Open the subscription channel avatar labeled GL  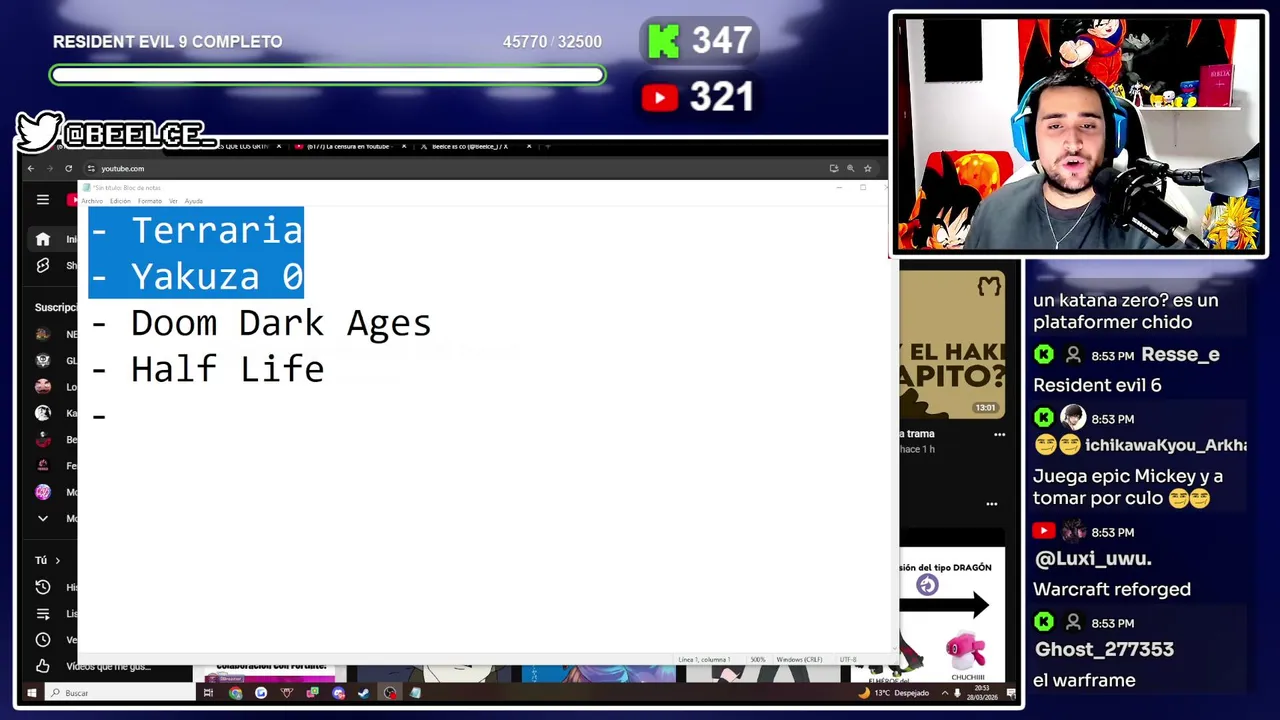point(43,360)
